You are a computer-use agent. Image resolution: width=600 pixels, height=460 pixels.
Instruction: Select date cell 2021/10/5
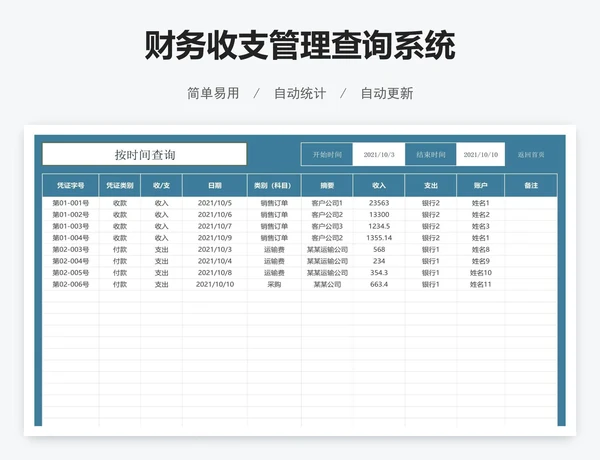[215, 203]
